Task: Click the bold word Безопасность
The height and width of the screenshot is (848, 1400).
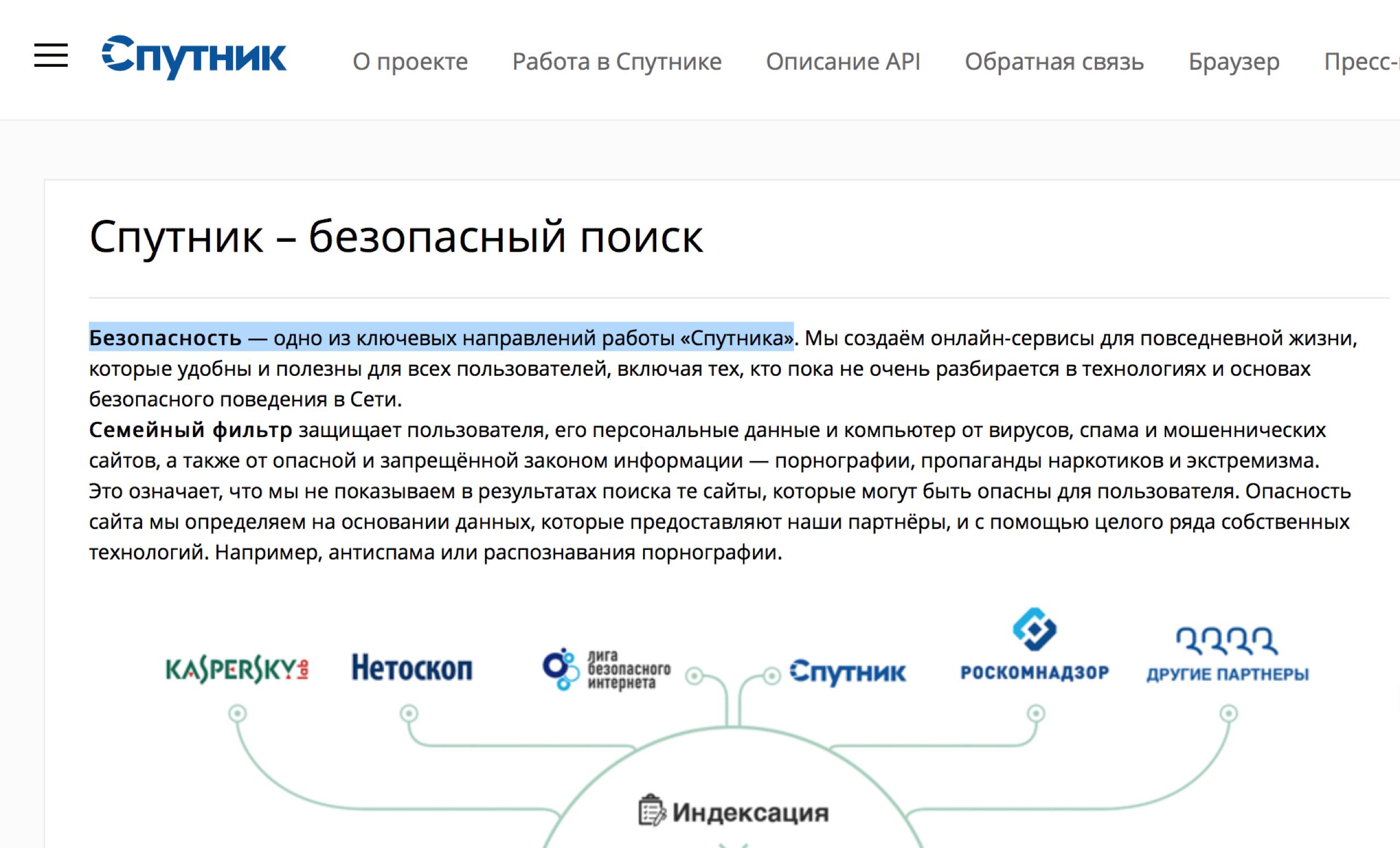Action: (x=165, y=338)
